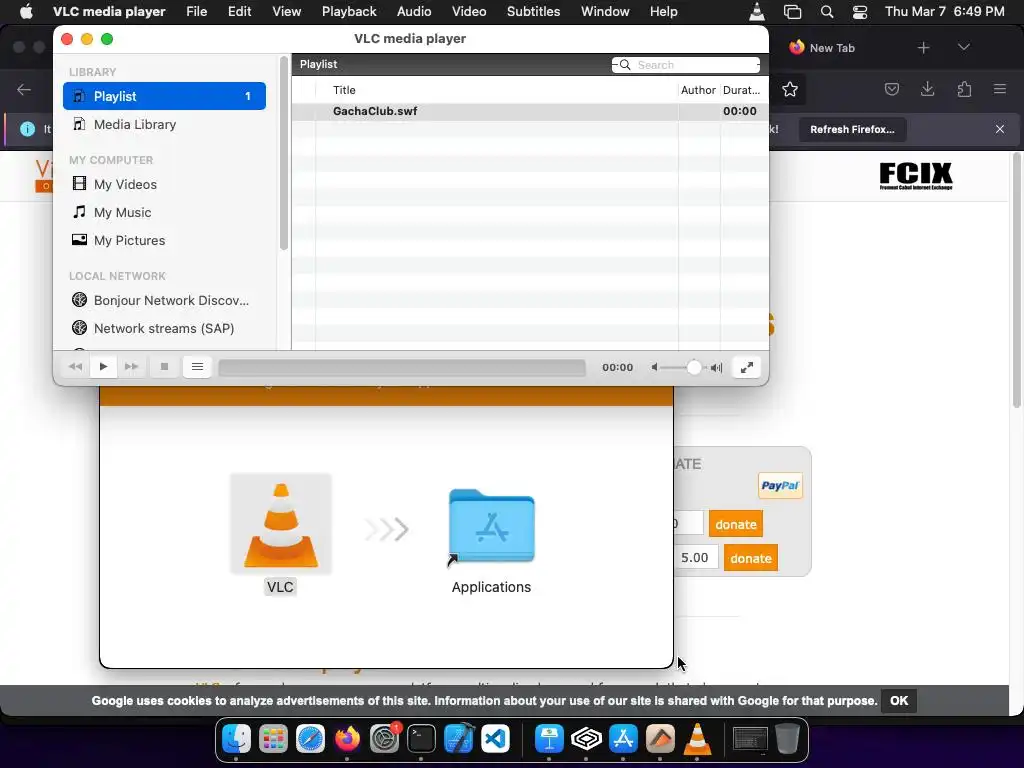The image size is (1024, 768).
Task: Sort playlist by Author column header
Action: pyautogui.click(x=698, y=90)
